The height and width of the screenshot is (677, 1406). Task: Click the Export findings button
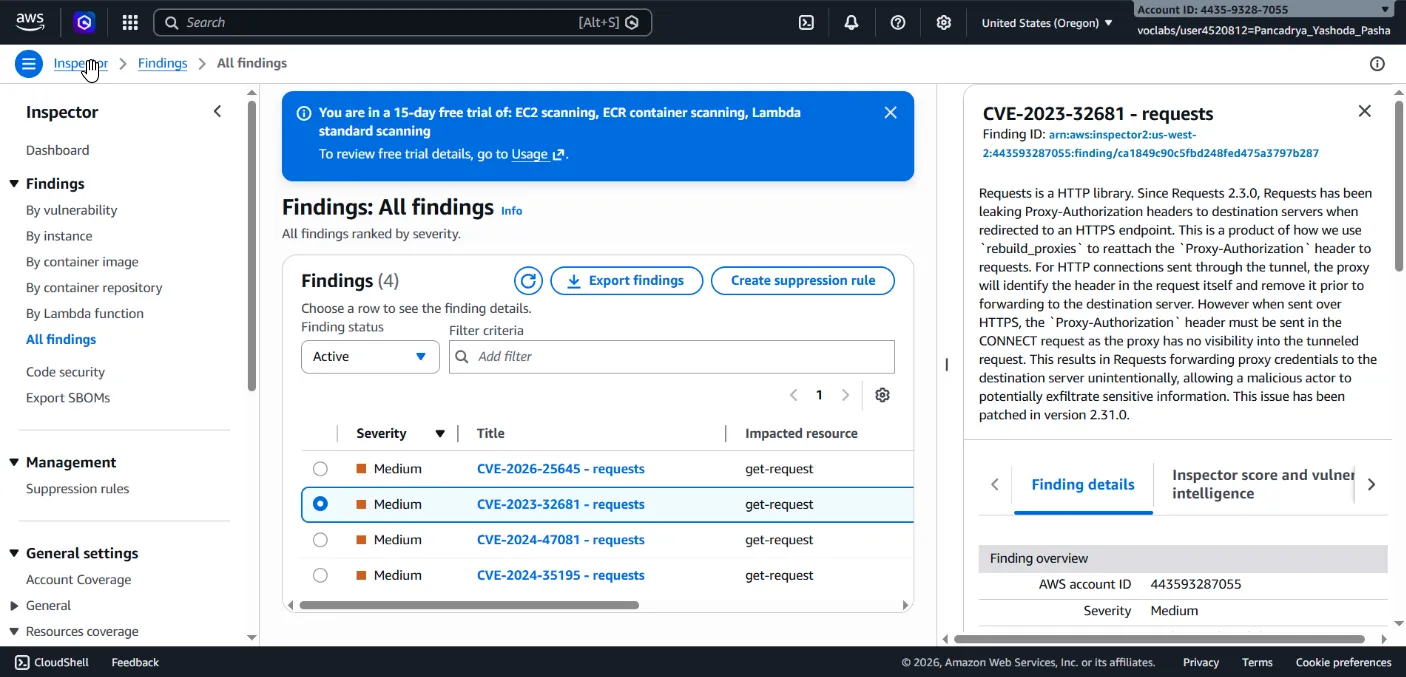click(627, 281)
